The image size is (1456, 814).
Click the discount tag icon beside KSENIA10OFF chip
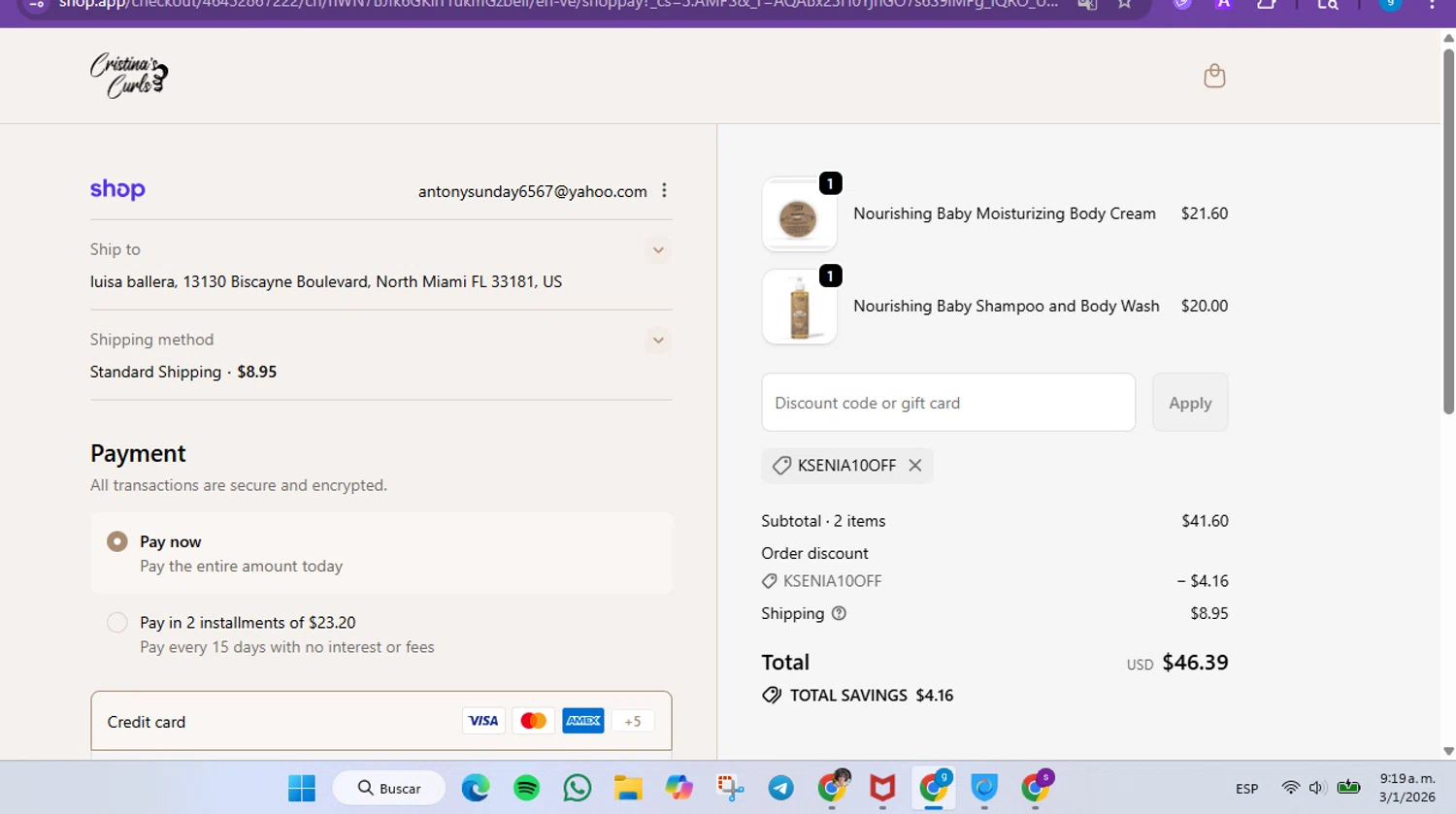tap(781, 466)
